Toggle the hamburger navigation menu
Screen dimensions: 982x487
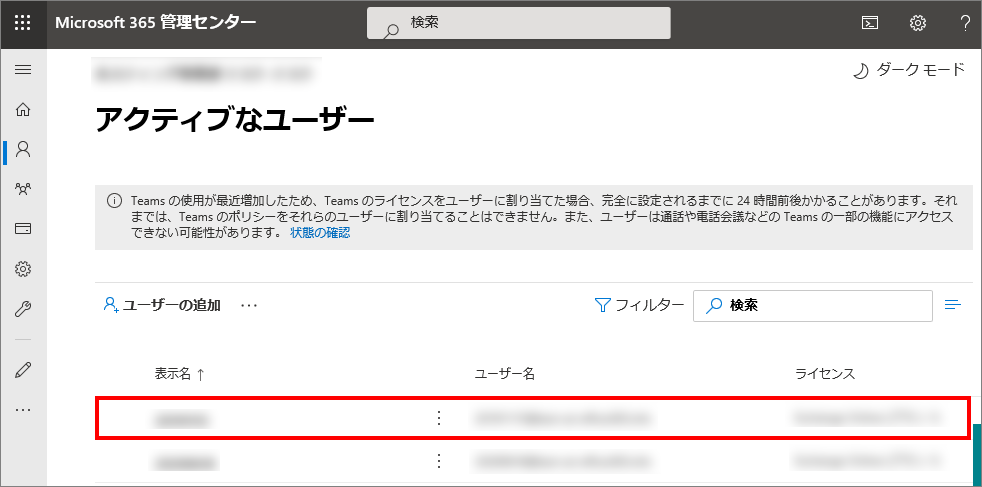23,69
